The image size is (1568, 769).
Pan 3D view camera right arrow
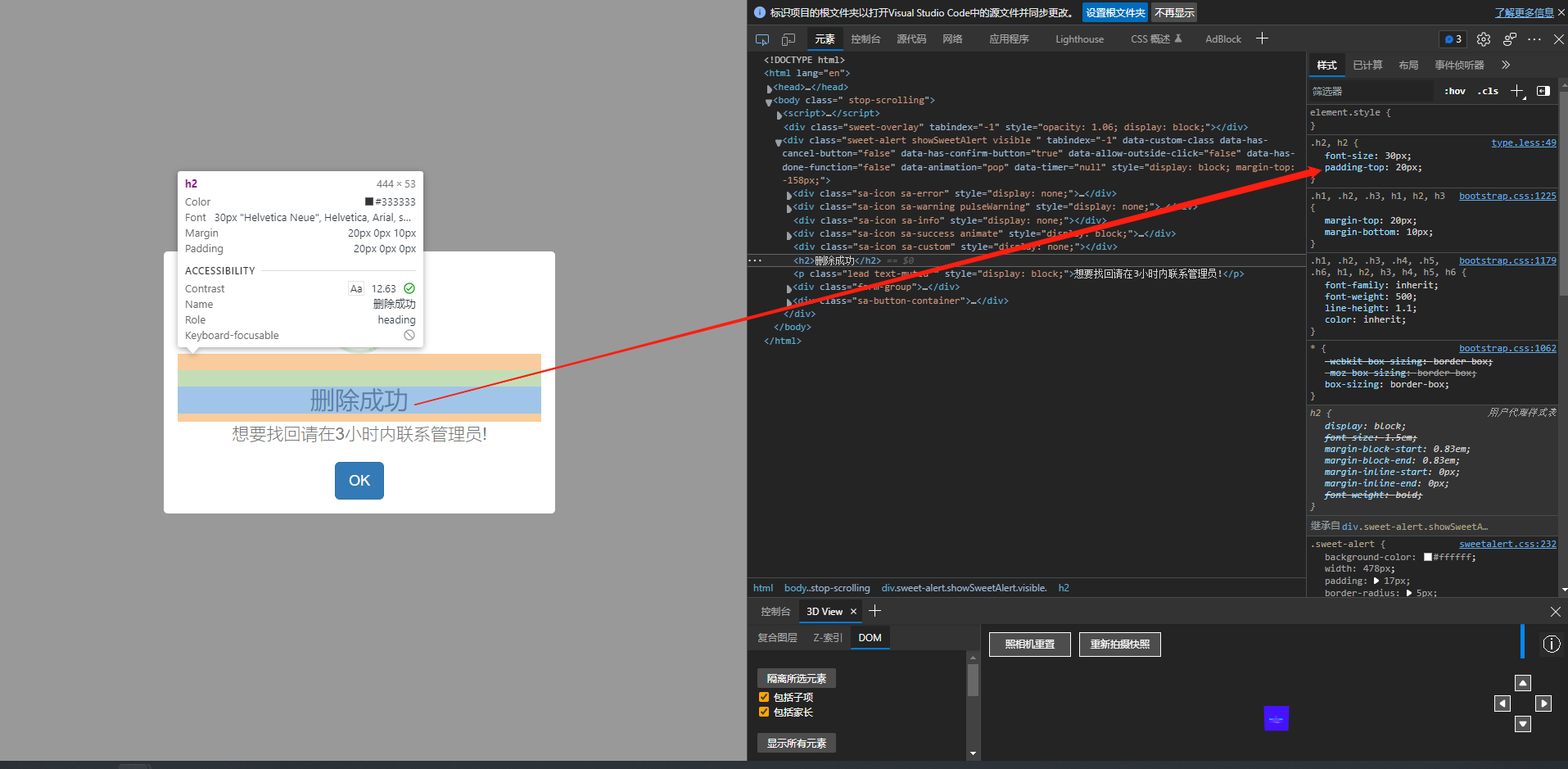click(x=1543, y=703)
